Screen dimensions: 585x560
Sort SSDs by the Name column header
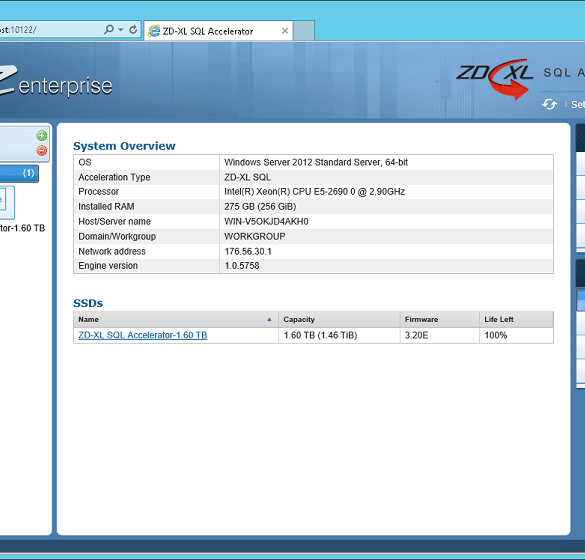click(176, 320)
